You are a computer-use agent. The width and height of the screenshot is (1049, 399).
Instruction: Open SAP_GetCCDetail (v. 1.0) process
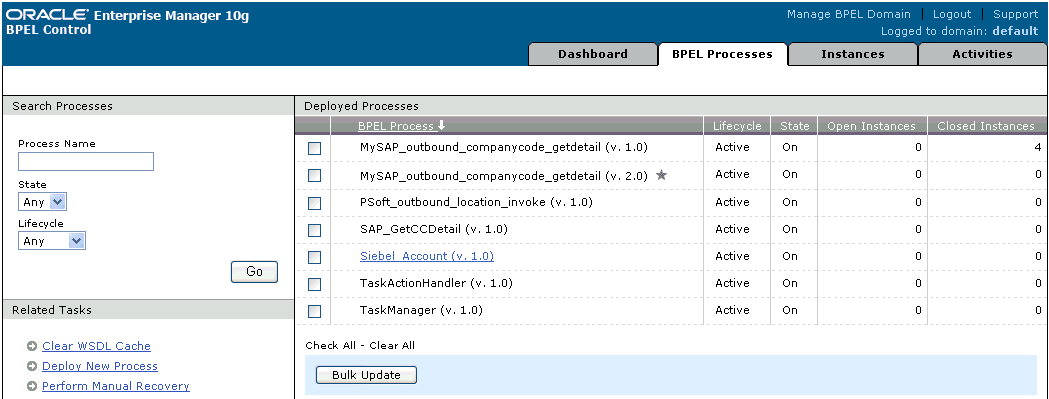pos(434,229)
